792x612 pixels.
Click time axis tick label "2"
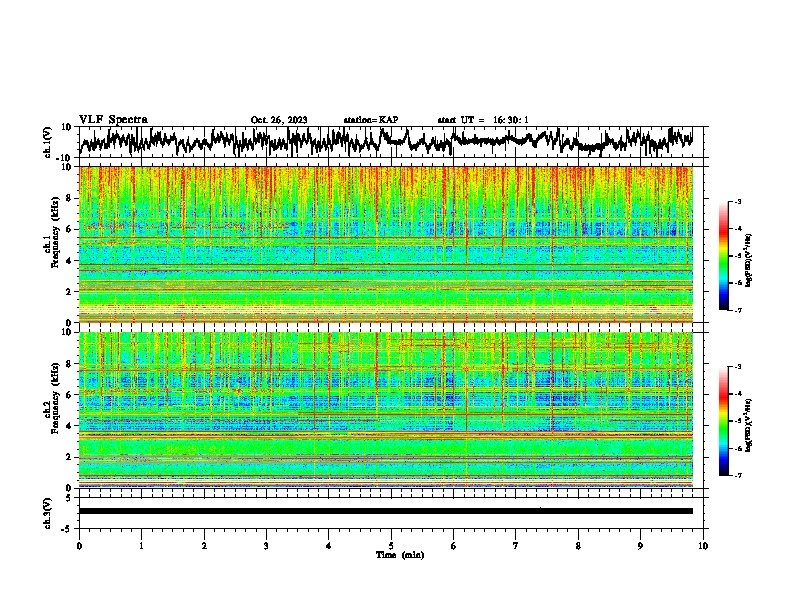coord(204,546)
